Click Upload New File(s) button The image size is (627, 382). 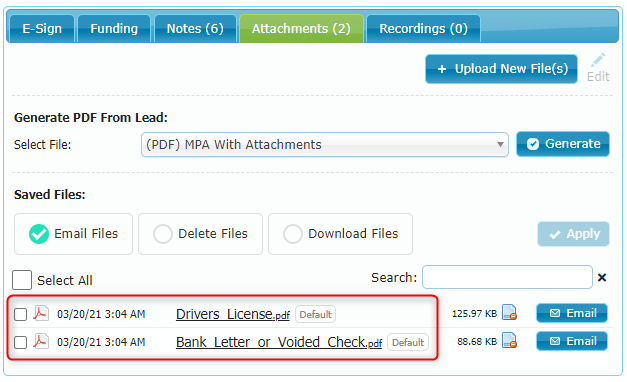(x=501, y=69)
